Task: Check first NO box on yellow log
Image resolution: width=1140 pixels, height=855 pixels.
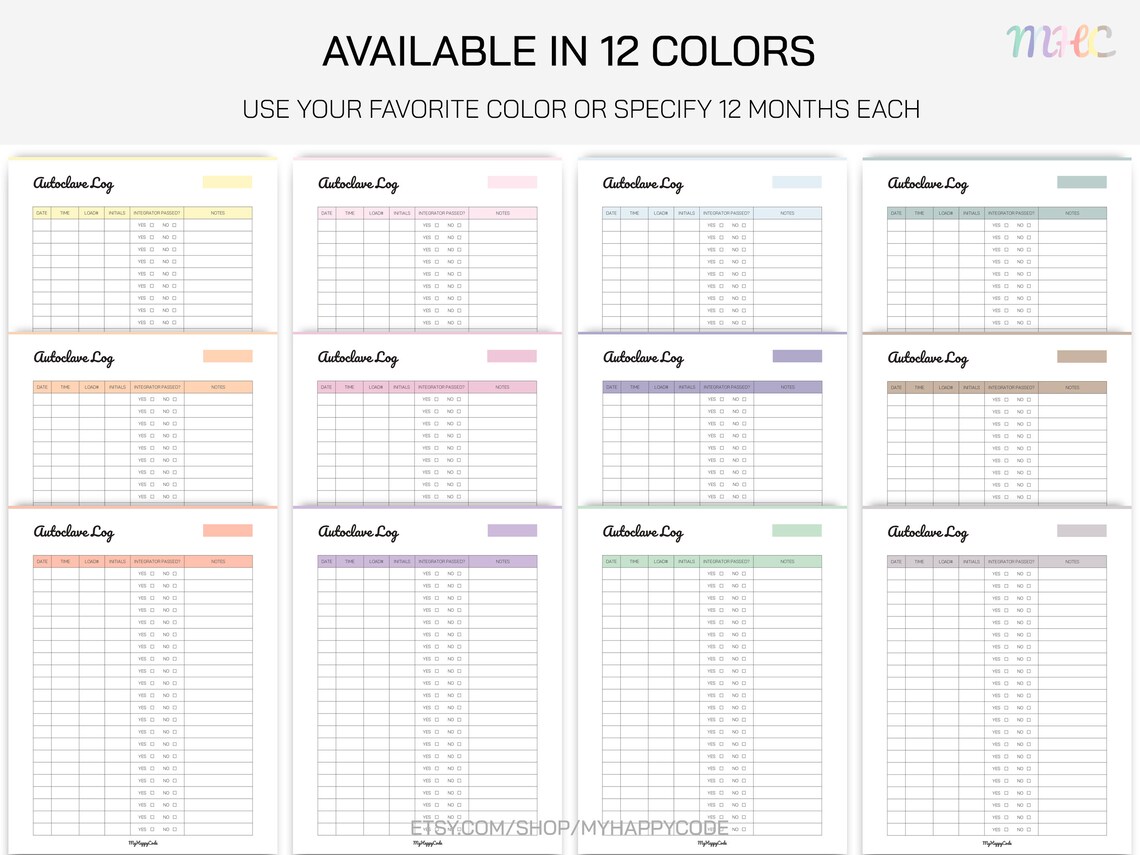Action: click(174, 225)
